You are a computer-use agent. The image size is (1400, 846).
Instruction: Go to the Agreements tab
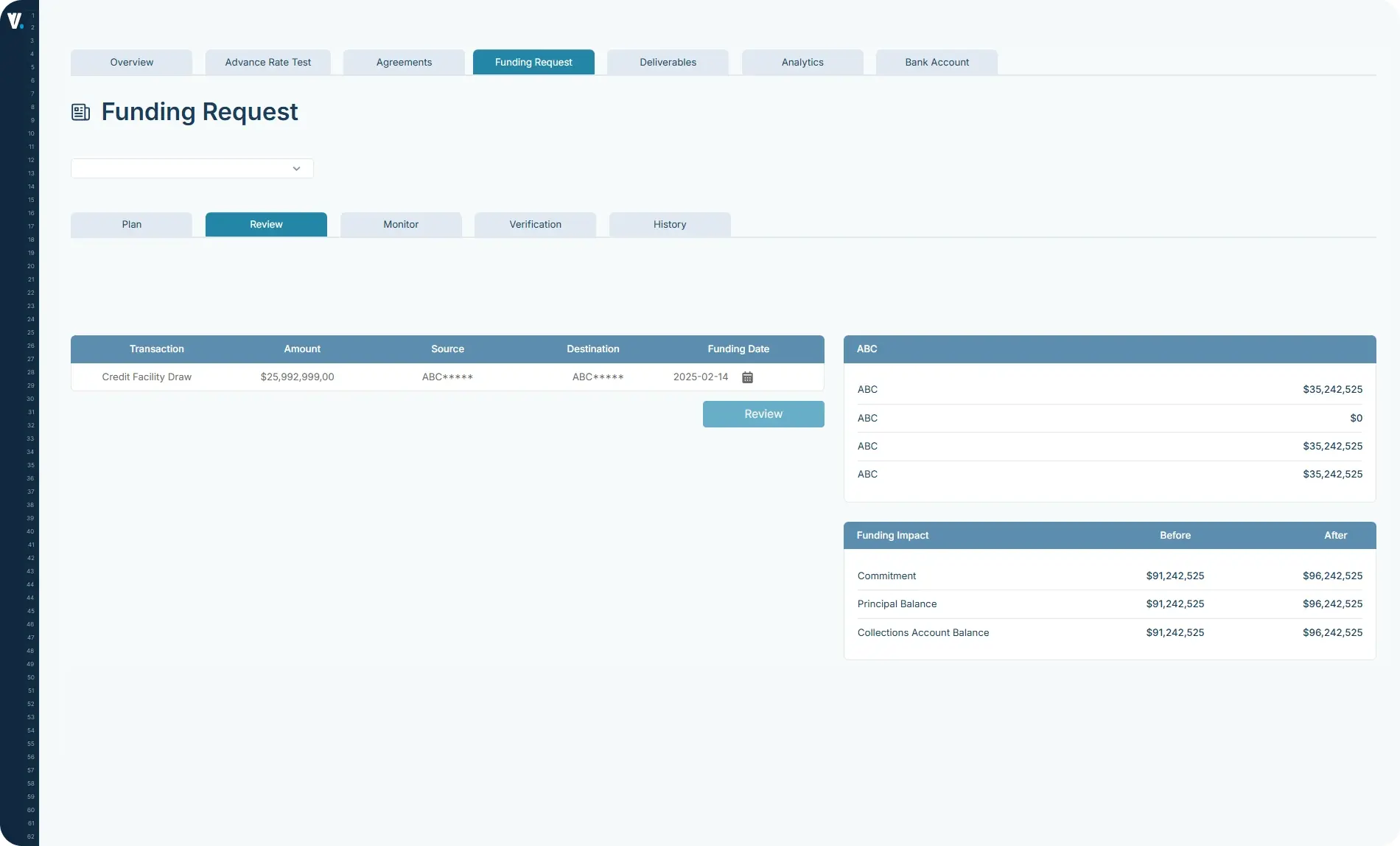coord(403,62)
